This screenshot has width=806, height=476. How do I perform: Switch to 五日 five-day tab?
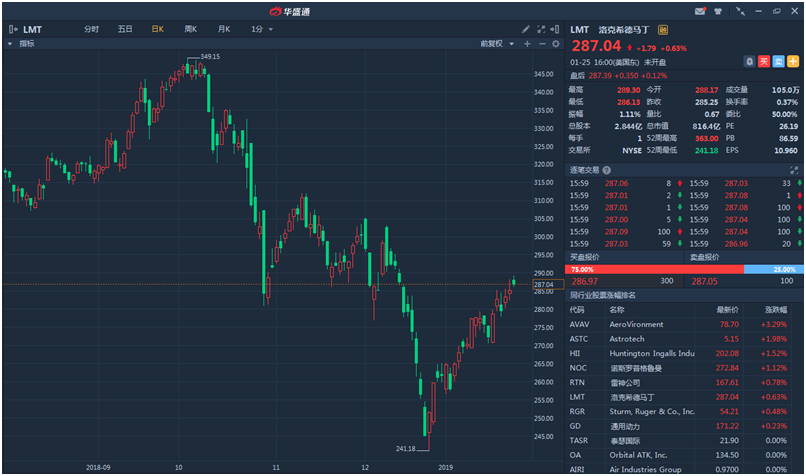[125, 29]
